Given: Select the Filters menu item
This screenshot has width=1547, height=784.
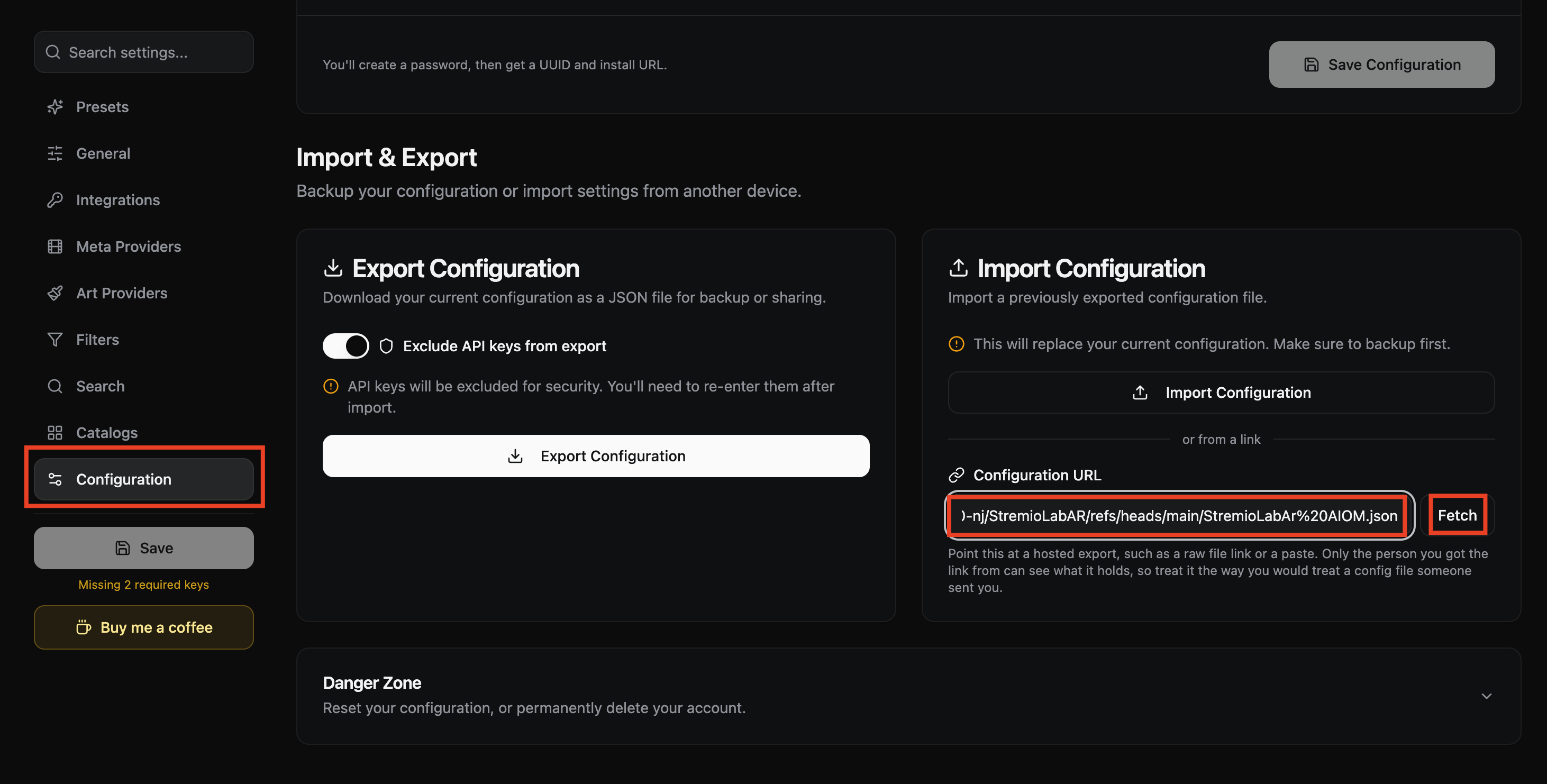Looking at the screenshot, I should point(143,340).
